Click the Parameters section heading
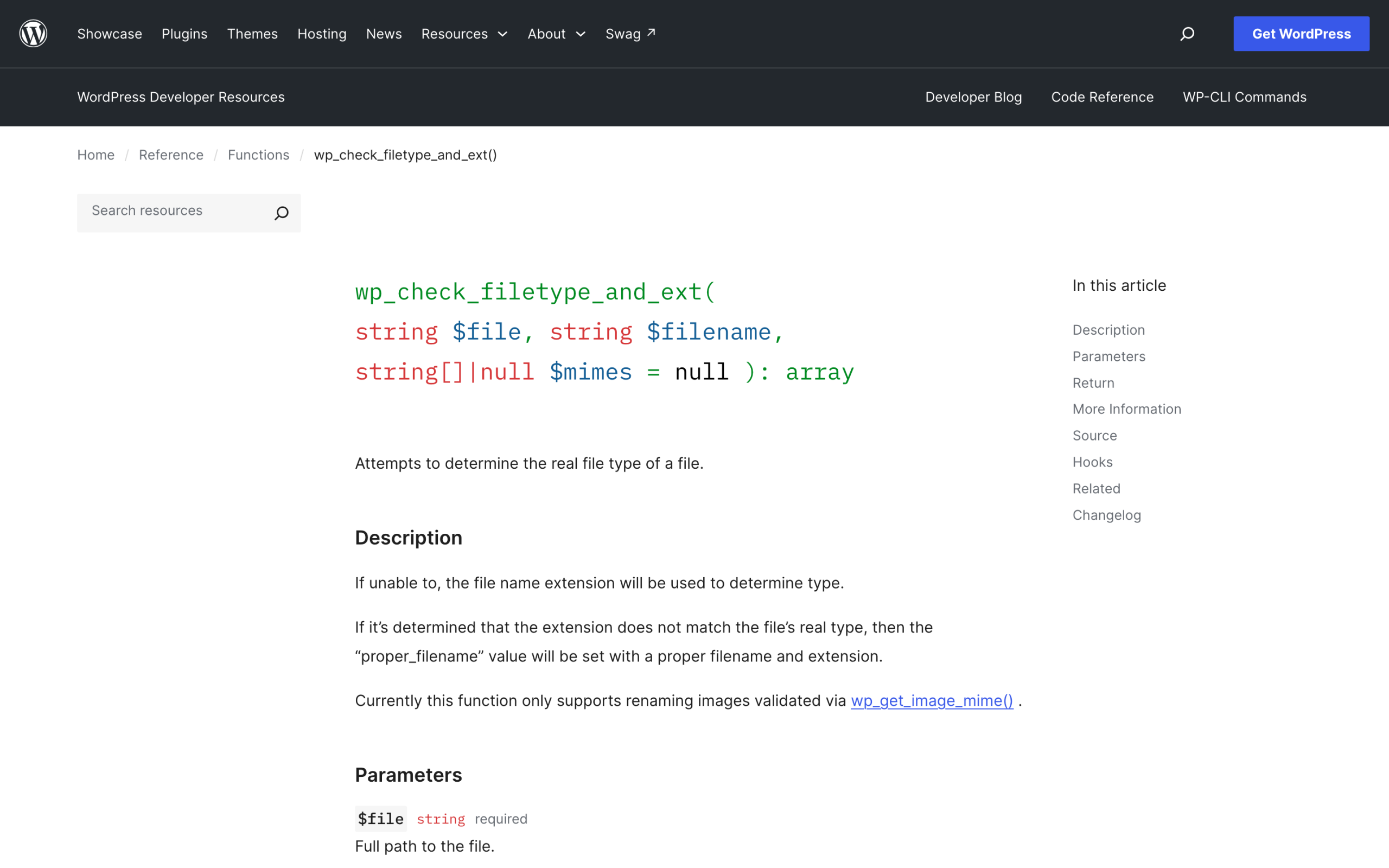The width and height of the screenshot is (1389, 868). [x=409, y=775]
